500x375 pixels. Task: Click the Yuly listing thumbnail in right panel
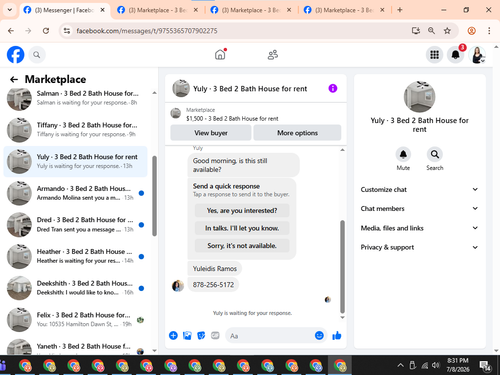tap(419, 97)
